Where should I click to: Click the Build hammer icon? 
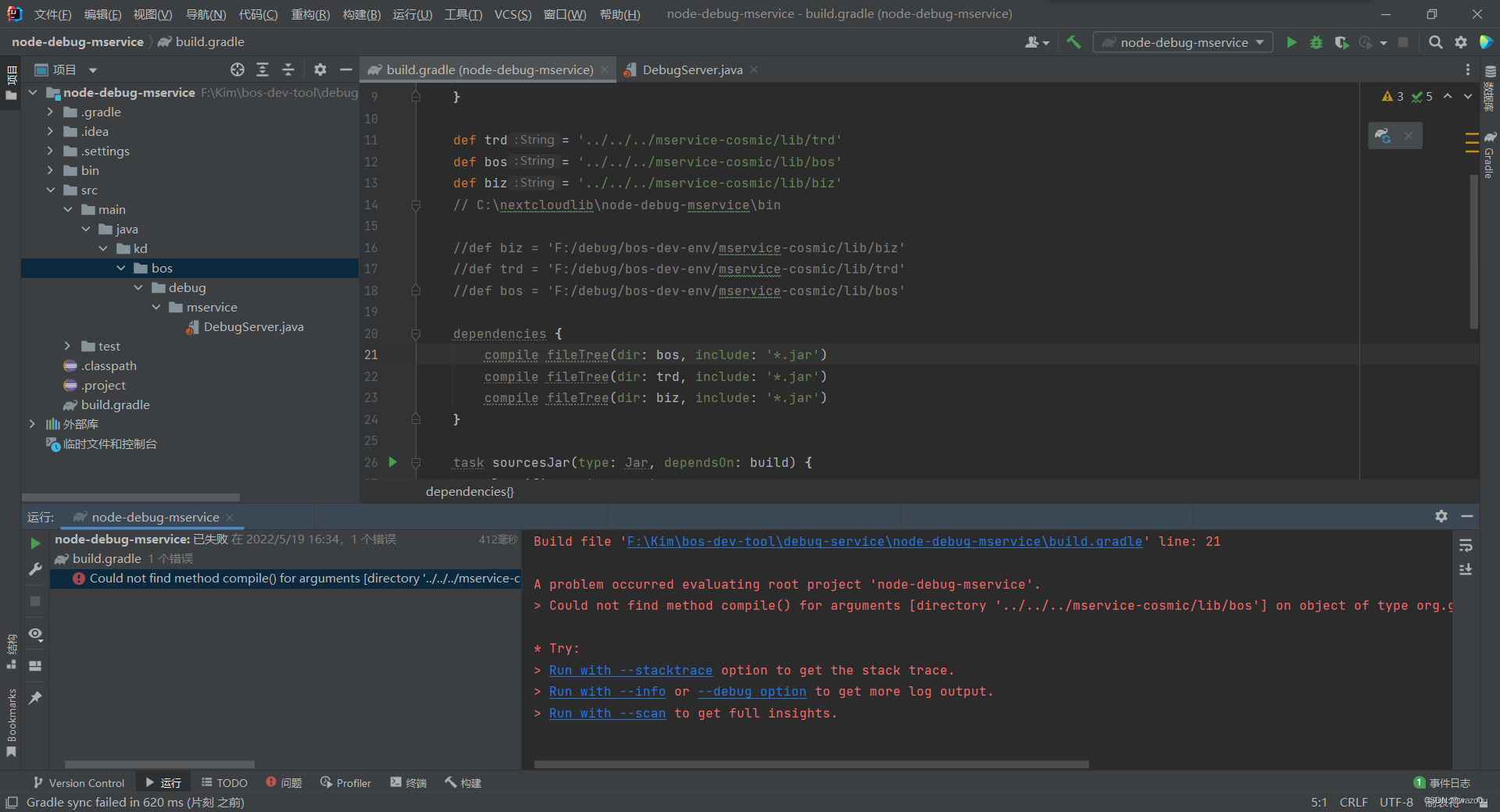pyautogui.click(x=1074, y=43)
